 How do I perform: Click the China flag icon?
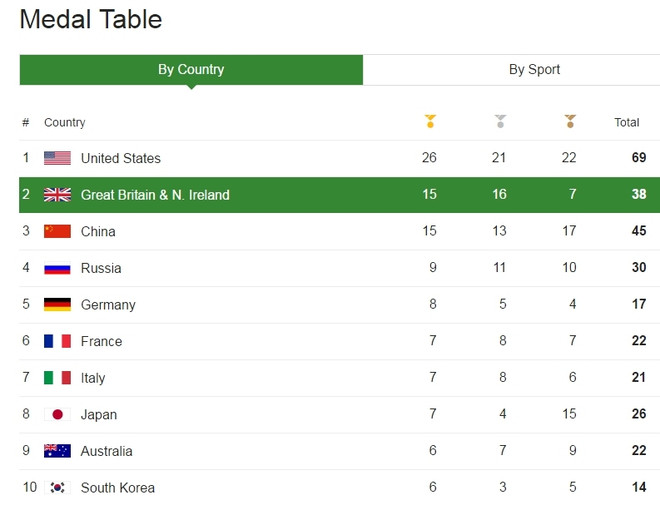point(57,231)
